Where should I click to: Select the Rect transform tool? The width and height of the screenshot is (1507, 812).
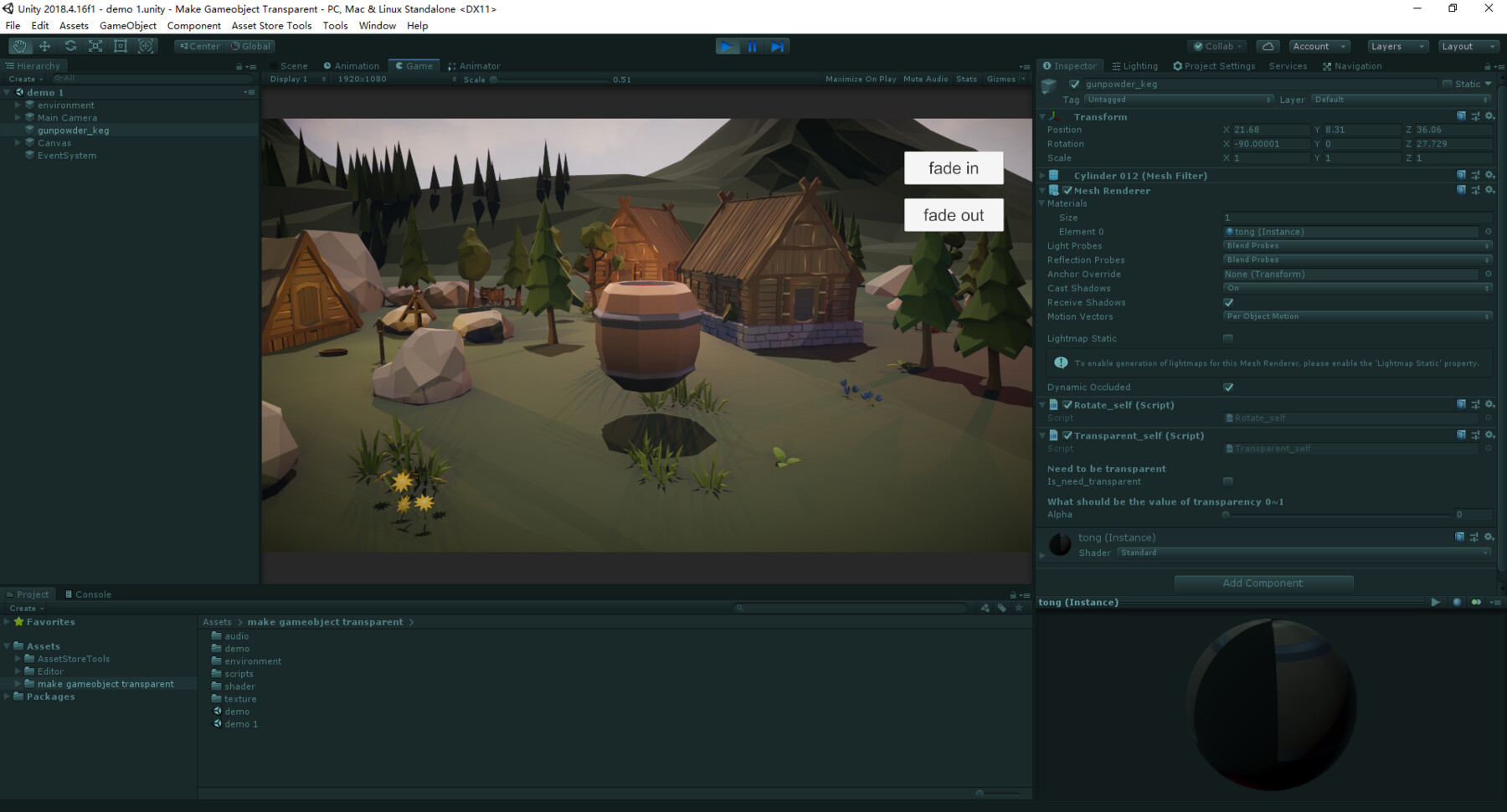click(121, 46)
